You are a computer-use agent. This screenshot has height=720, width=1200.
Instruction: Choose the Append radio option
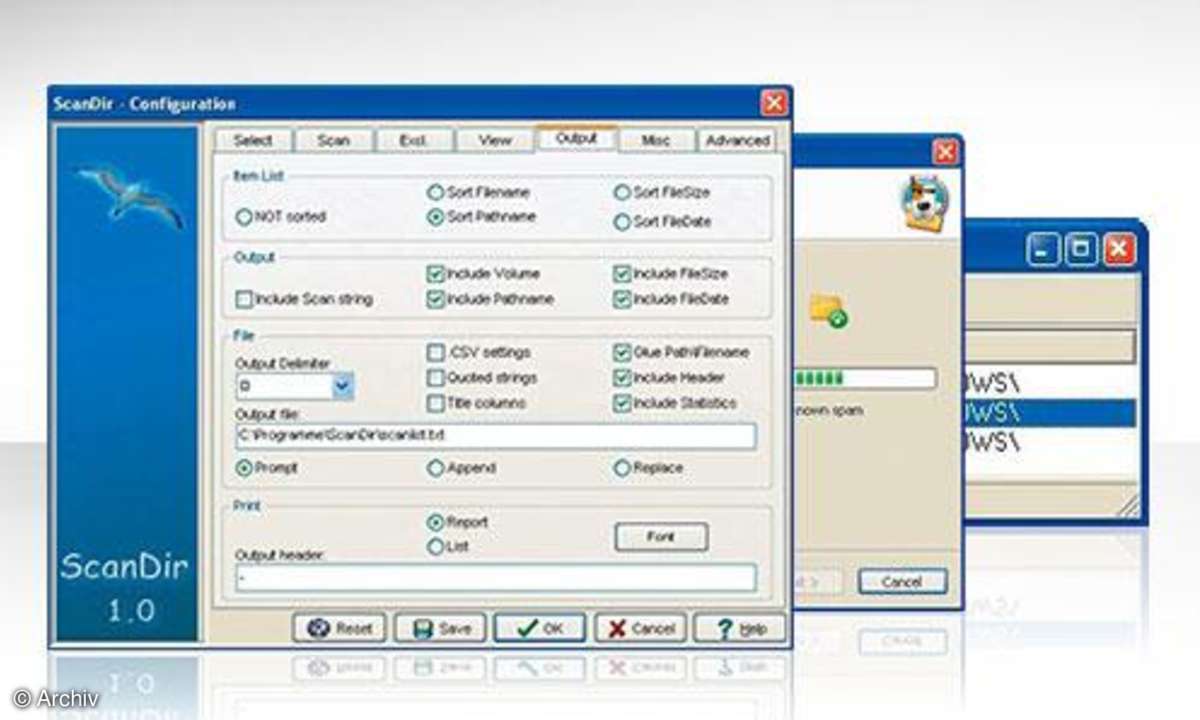click(x=435, y=468)
